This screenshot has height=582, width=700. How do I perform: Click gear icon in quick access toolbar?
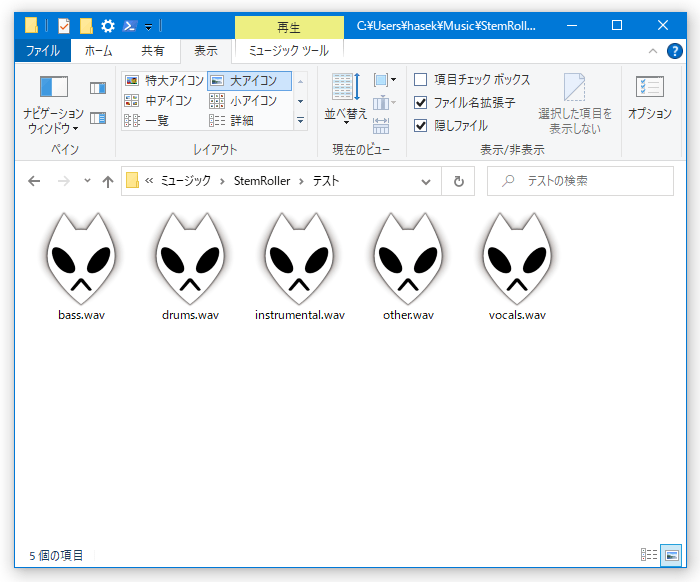(108, 26)
